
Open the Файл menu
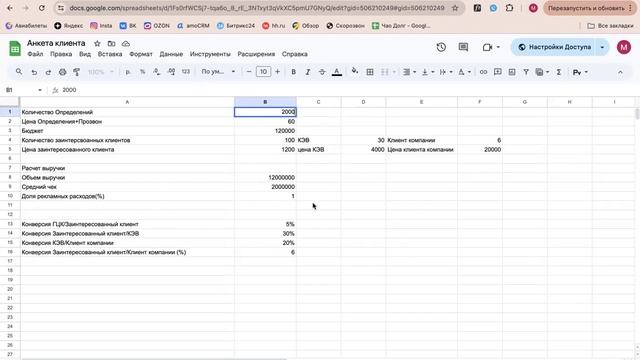coord(35,54)
